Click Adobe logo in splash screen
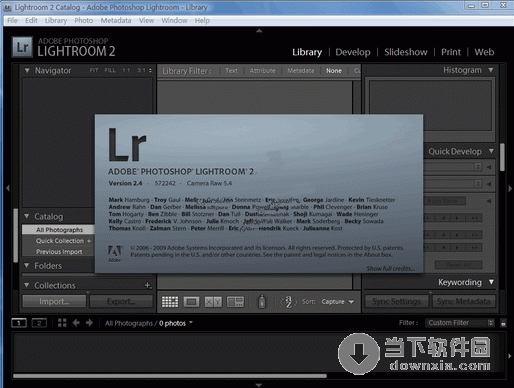 coord(115,253)
